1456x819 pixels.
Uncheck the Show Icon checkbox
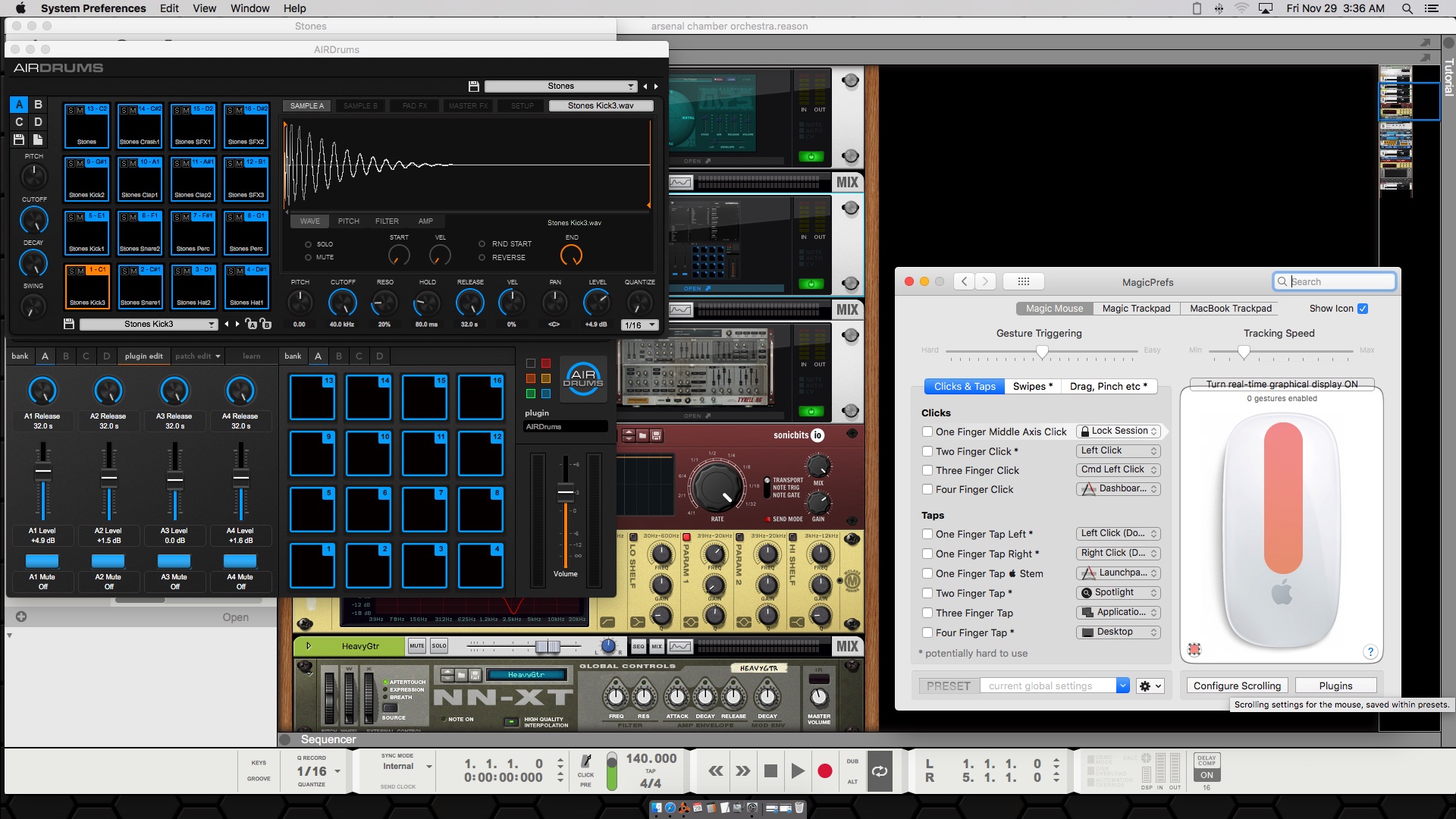[1362, 309]
